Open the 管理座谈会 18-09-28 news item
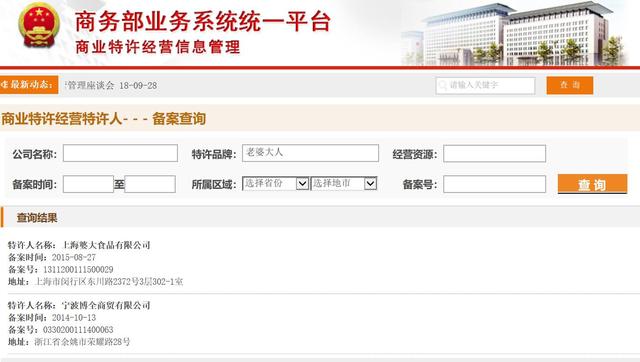This screenshot has width=640, height=362. click(x=111, y=85)
